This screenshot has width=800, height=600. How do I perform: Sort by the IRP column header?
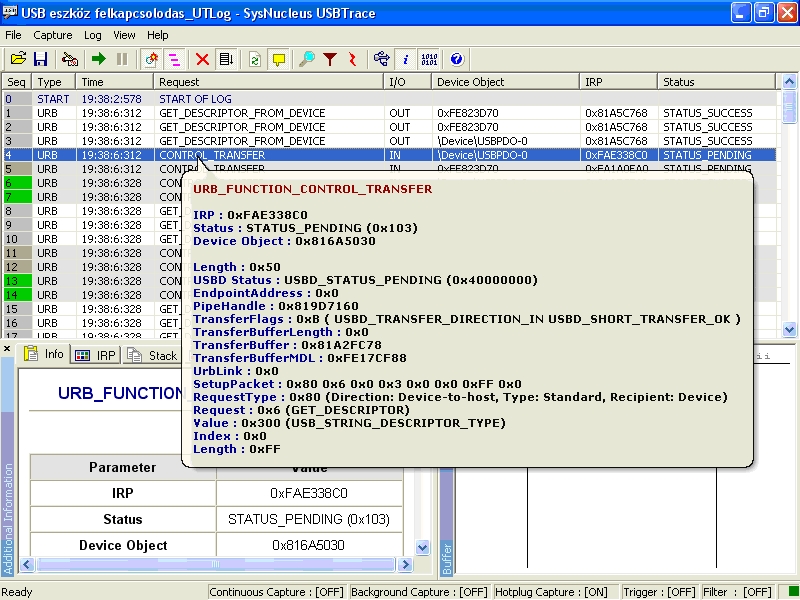(618, 82)
